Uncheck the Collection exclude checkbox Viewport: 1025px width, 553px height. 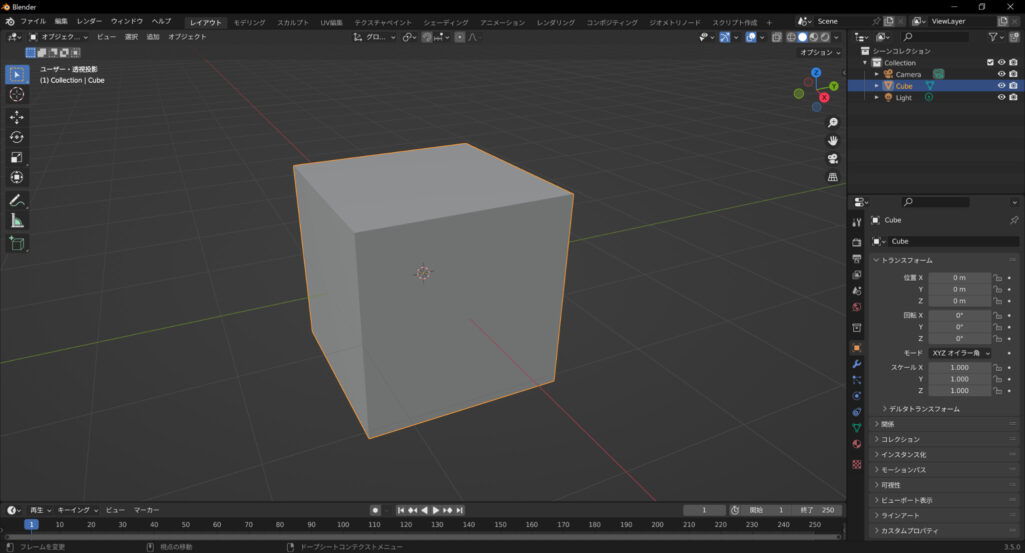point(990,63)
